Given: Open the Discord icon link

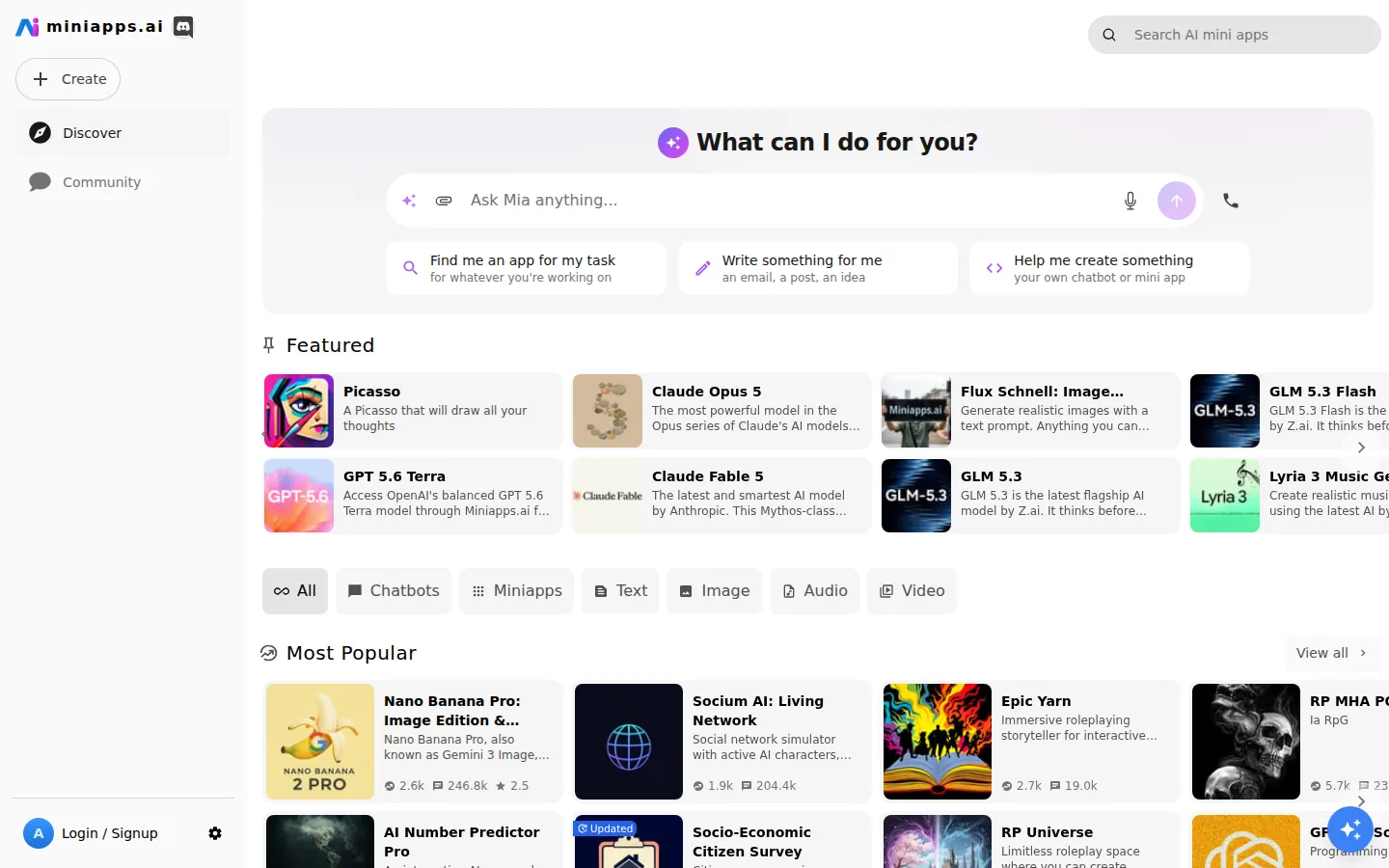Looking at the screenshot, I should click(183, 27).
